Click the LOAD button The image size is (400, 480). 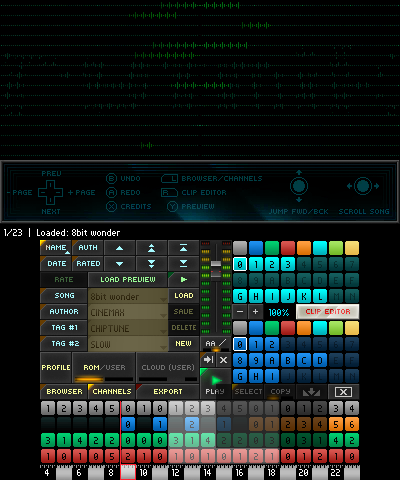[184, 296]
